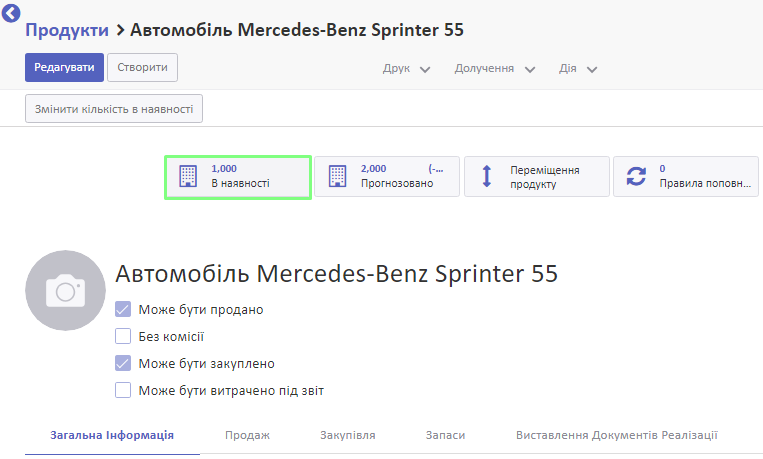
Task: Switch to the Продаж tab
Action: tap(247, 435)
